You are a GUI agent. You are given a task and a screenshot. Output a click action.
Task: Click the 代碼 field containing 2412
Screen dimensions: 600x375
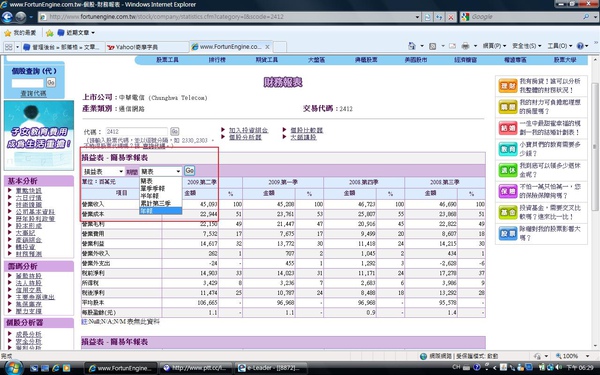coord(137,131)
